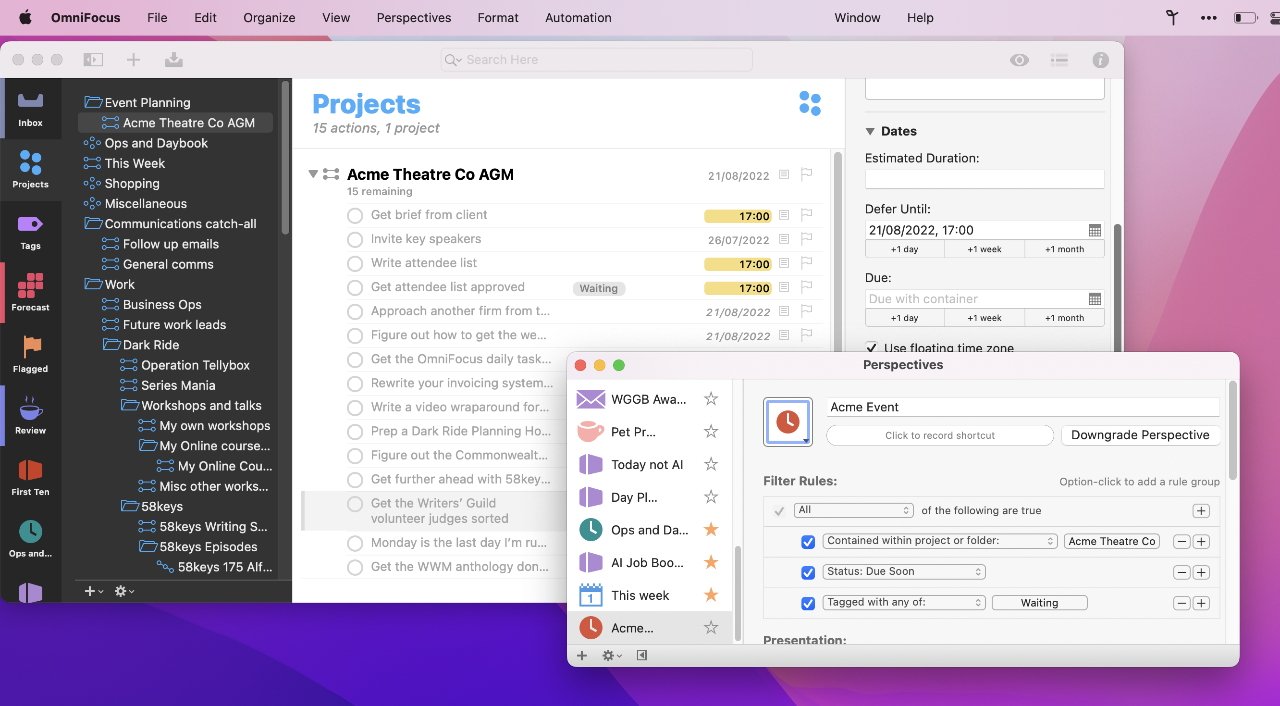The image size is (1280, 706).
Task: Star the Today not AI perspective
Action: click(x=711, y=464)
